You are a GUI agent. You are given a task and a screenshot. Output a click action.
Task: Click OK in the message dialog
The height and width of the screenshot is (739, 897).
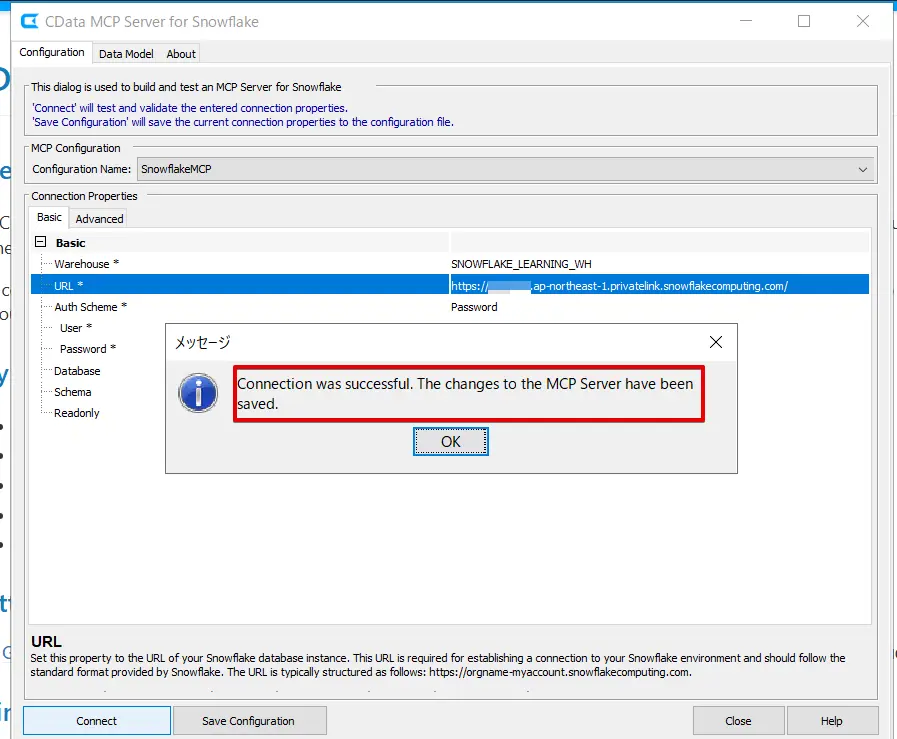tap(450, 442)
